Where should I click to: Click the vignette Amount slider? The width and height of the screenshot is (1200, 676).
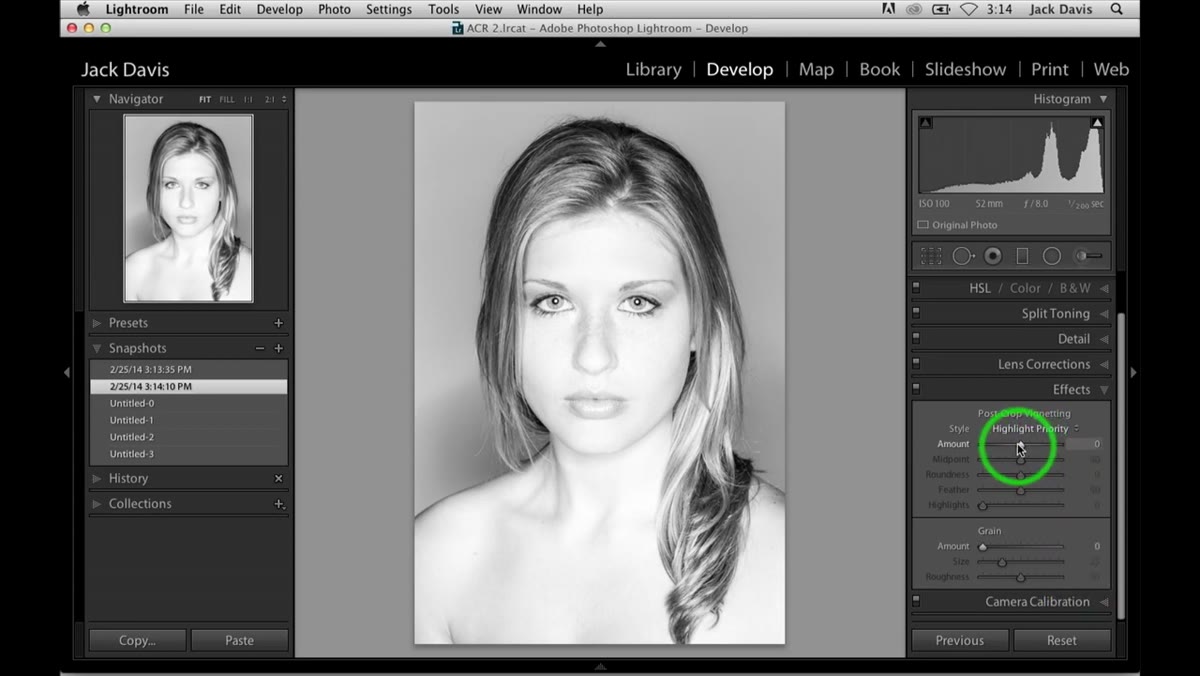[x=1020, y=444]
